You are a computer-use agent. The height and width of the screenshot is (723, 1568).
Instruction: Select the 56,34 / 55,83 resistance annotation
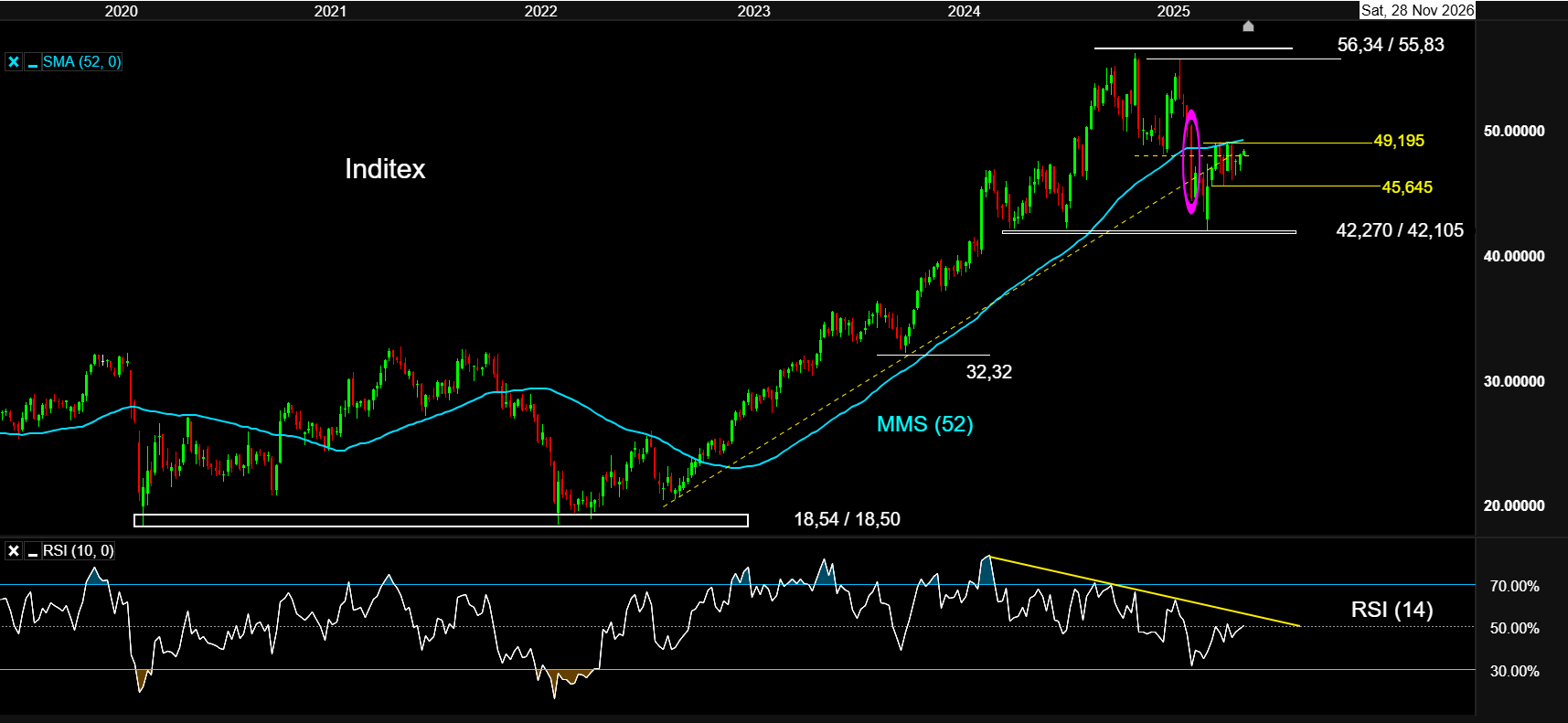coord(1391,45)
